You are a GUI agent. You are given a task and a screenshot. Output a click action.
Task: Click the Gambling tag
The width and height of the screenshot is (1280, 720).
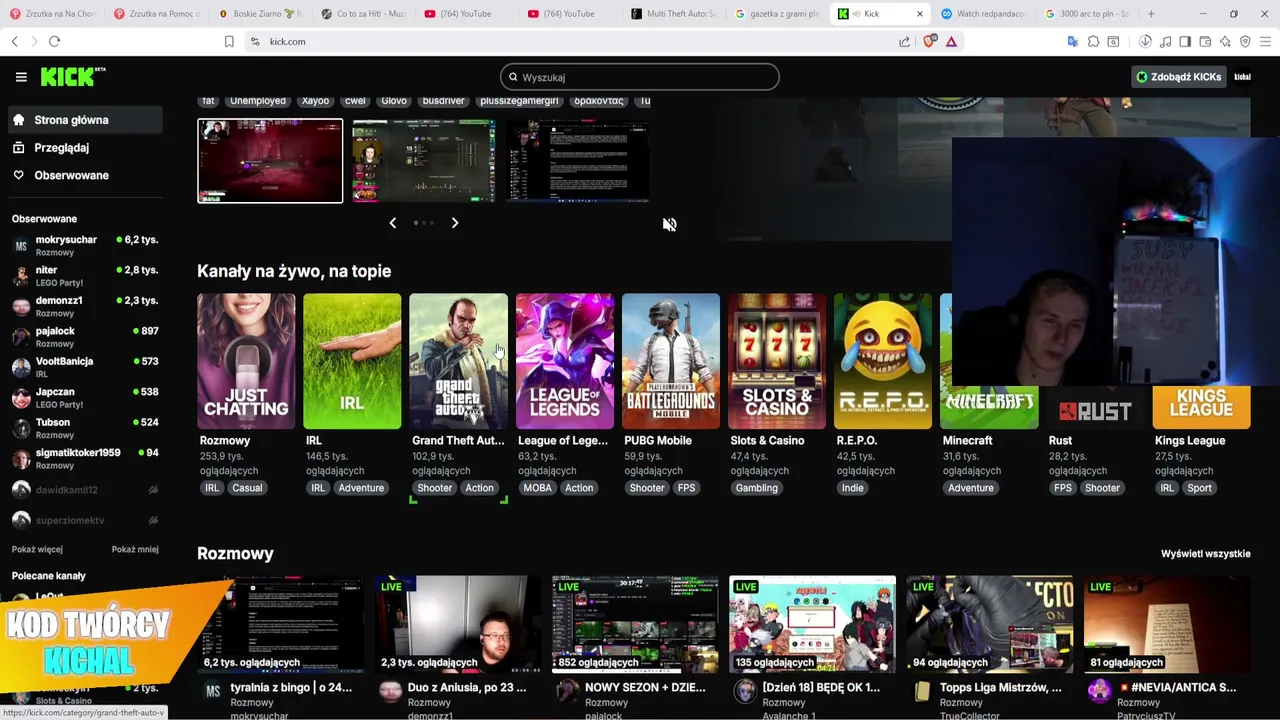point(756,488)
